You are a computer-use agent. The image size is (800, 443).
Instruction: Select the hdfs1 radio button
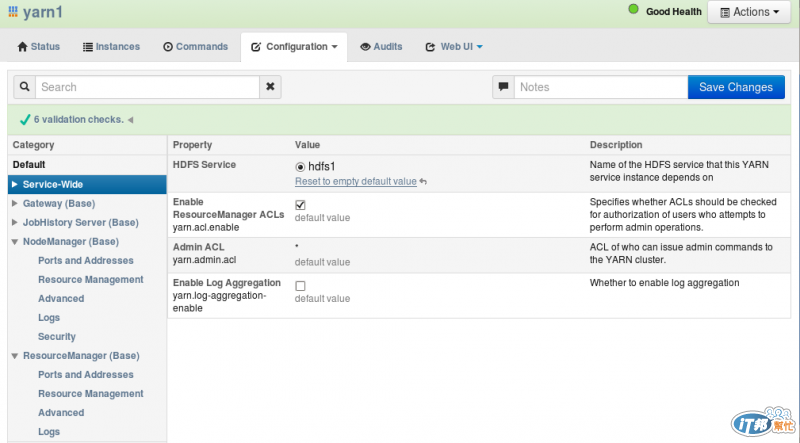point(300,167)
